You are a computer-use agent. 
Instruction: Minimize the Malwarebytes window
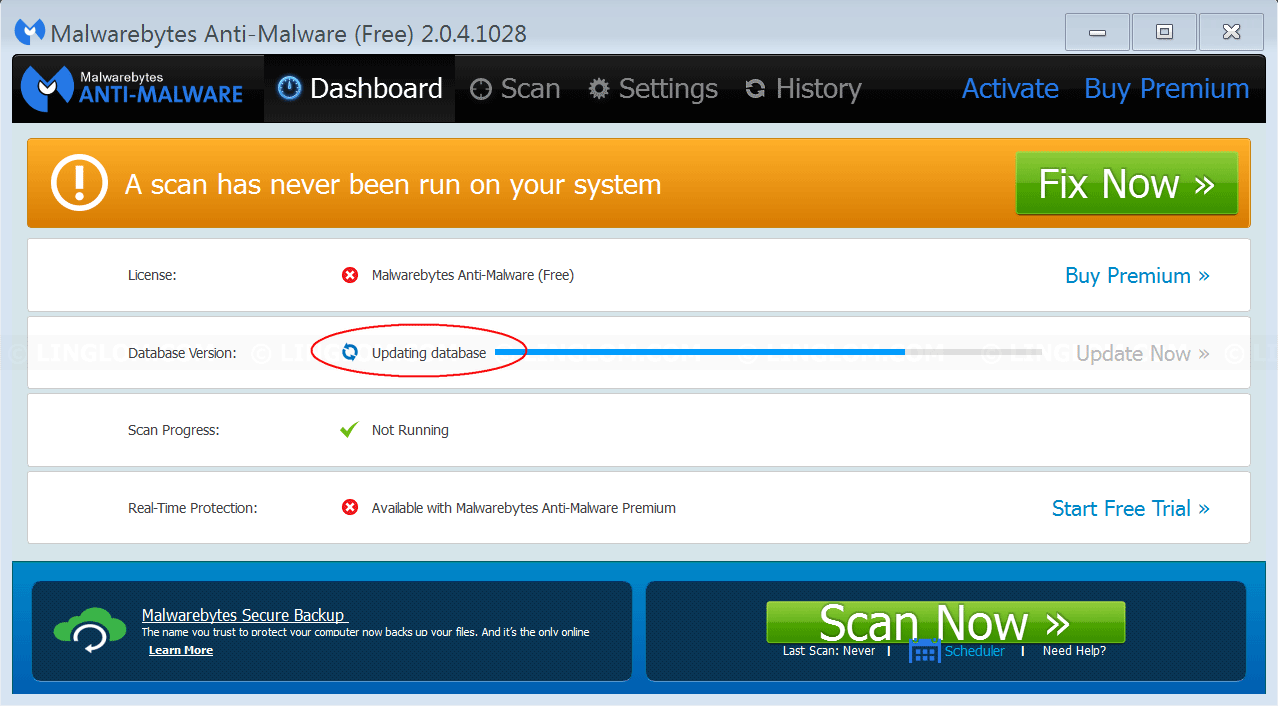(1097, 32)
